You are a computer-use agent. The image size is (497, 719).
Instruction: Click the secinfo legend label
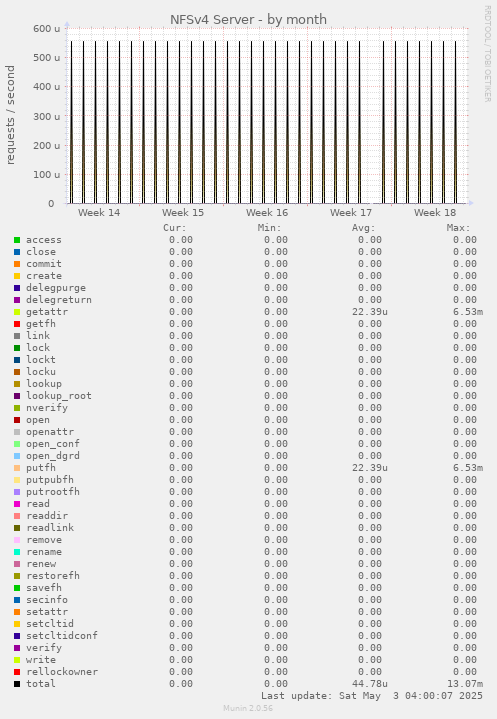pos(47,600)
